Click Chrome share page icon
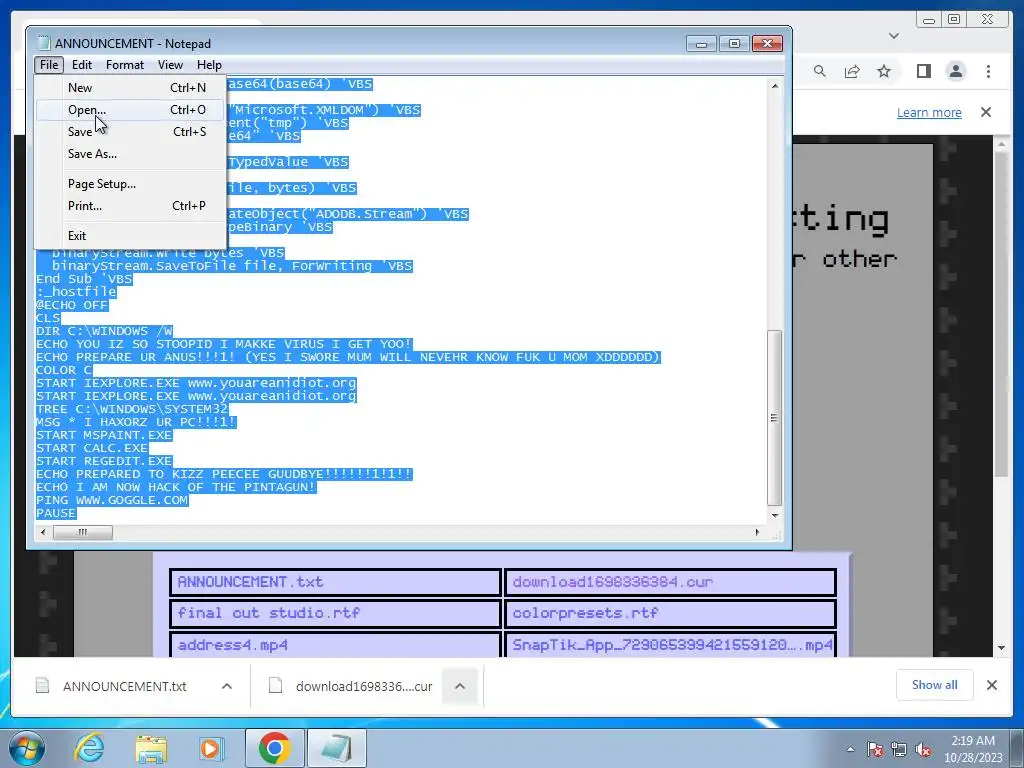Viewport: 1024px width, 768px height. tap(852, 71)
